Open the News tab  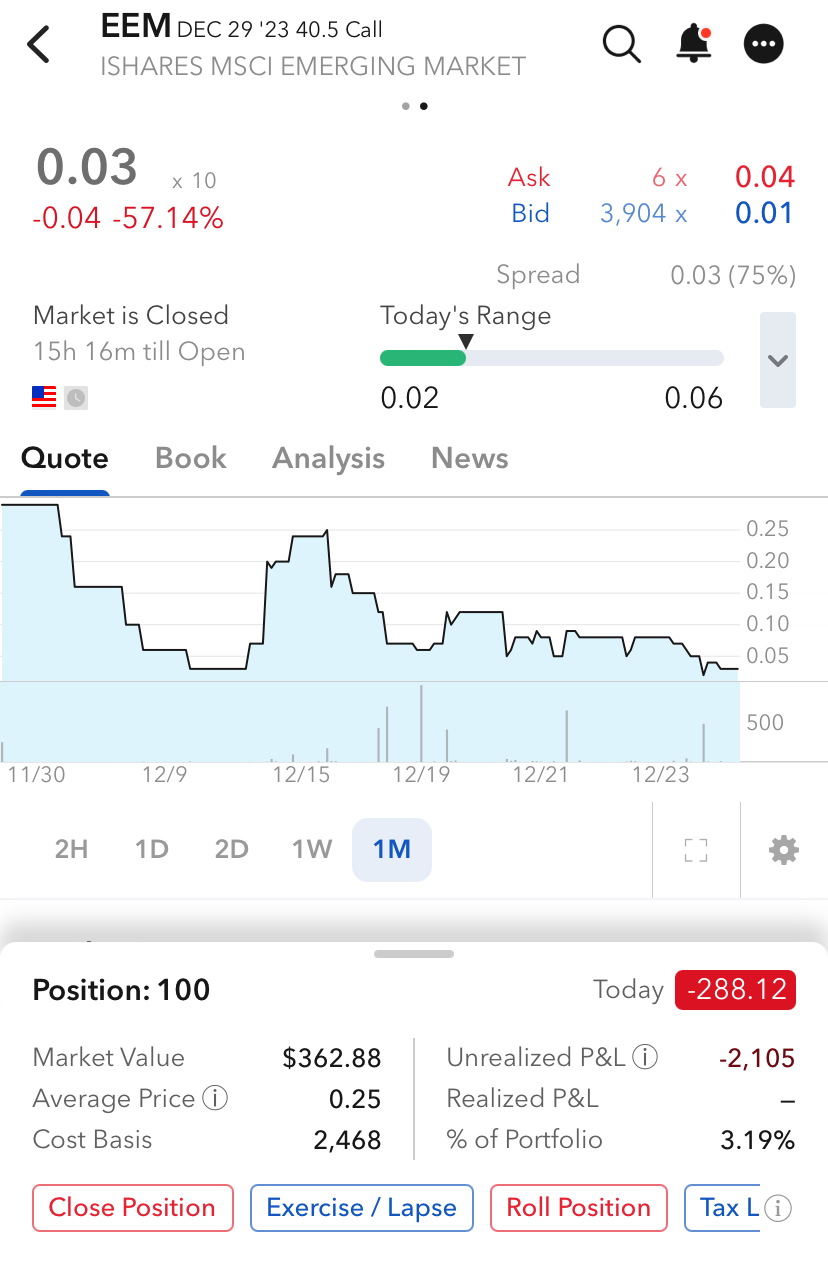470,458
